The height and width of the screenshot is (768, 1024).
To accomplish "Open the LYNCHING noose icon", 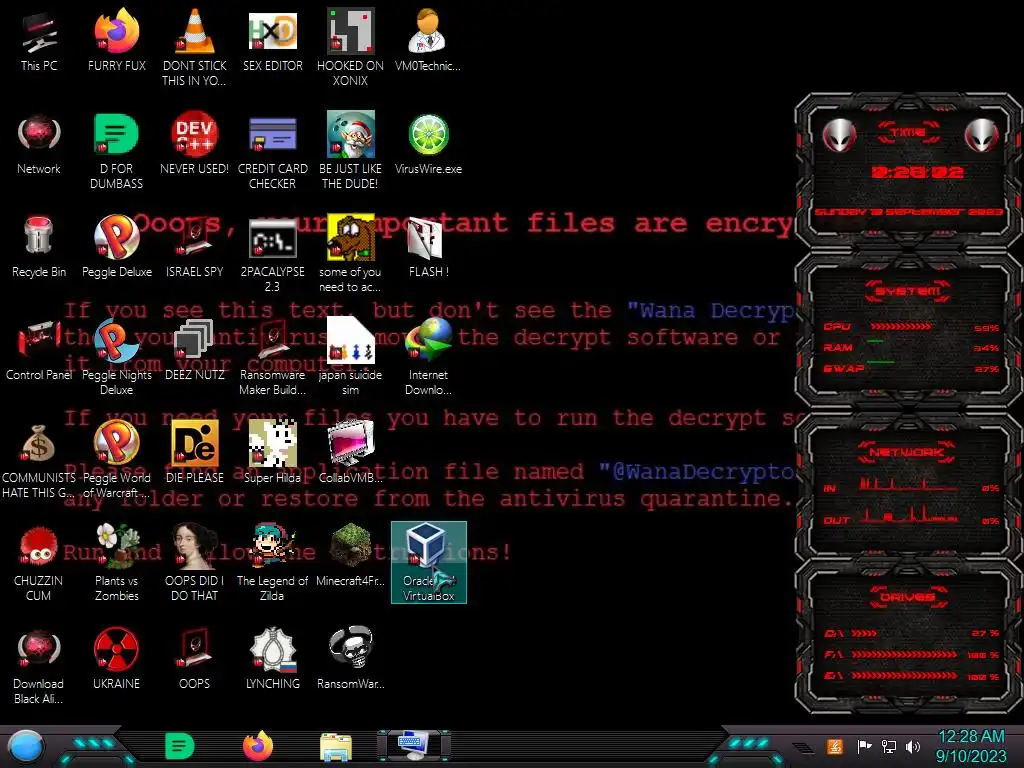I will pos(272,660).
